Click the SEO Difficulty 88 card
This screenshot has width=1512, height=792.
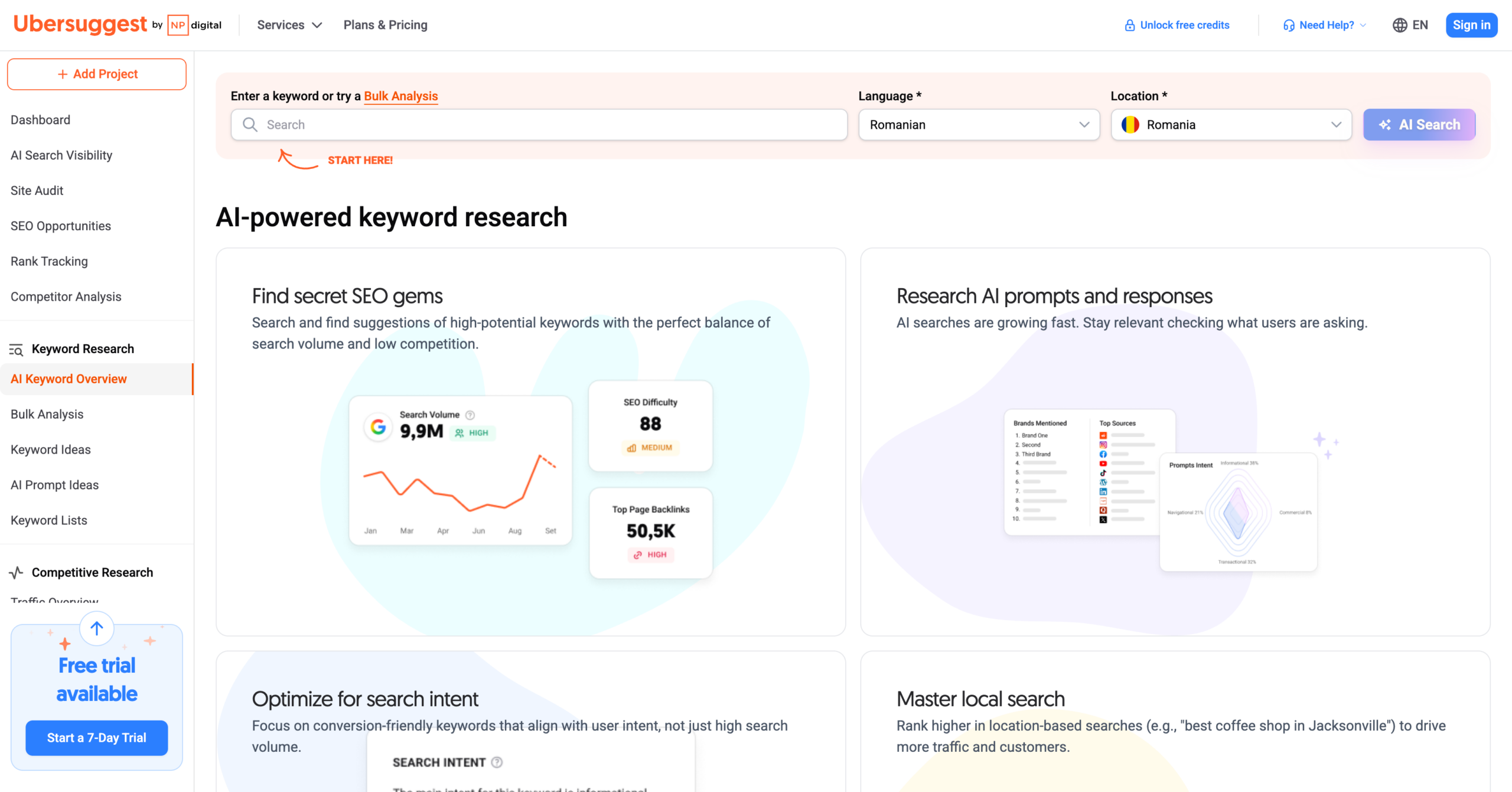[x=651, y=426]
